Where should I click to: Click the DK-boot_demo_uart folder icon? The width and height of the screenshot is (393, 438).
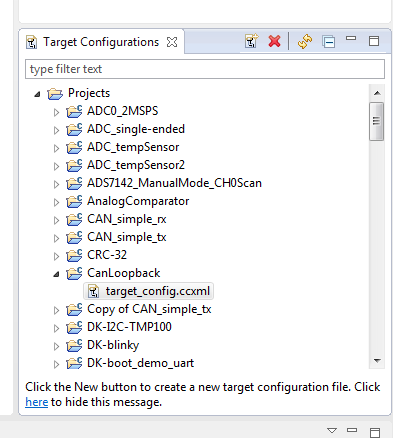(x=74, y=363)
